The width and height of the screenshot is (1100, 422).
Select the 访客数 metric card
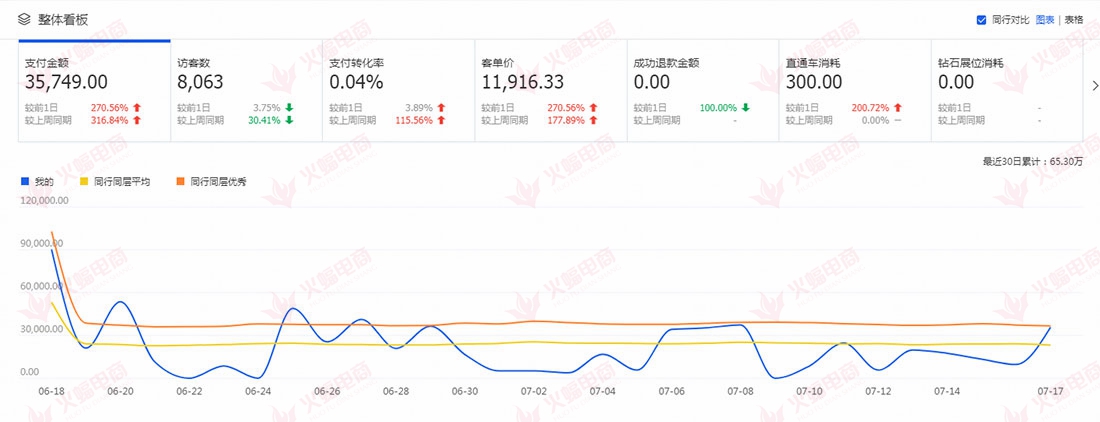246,90
